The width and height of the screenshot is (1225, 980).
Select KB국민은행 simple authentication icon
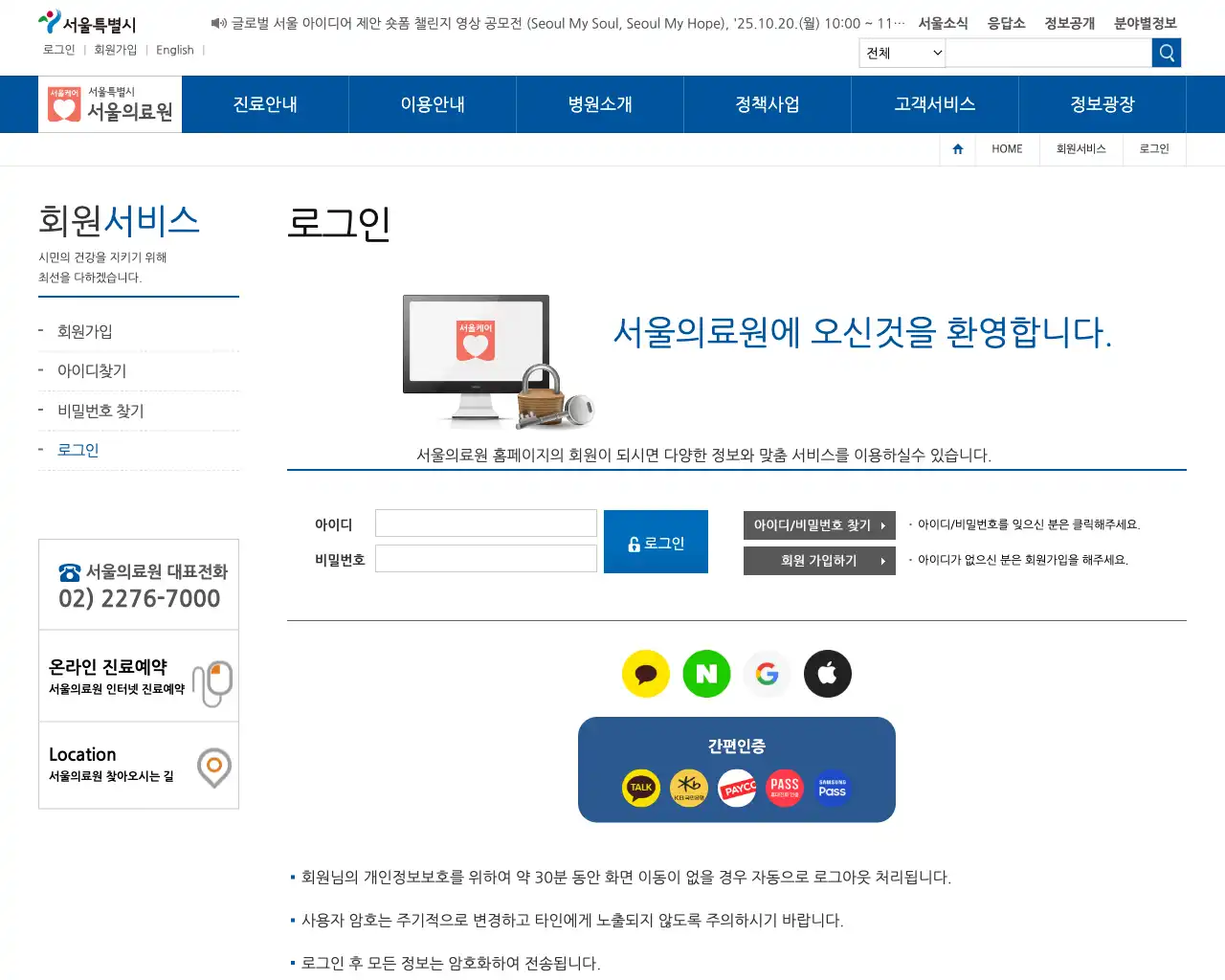point(689,788)
